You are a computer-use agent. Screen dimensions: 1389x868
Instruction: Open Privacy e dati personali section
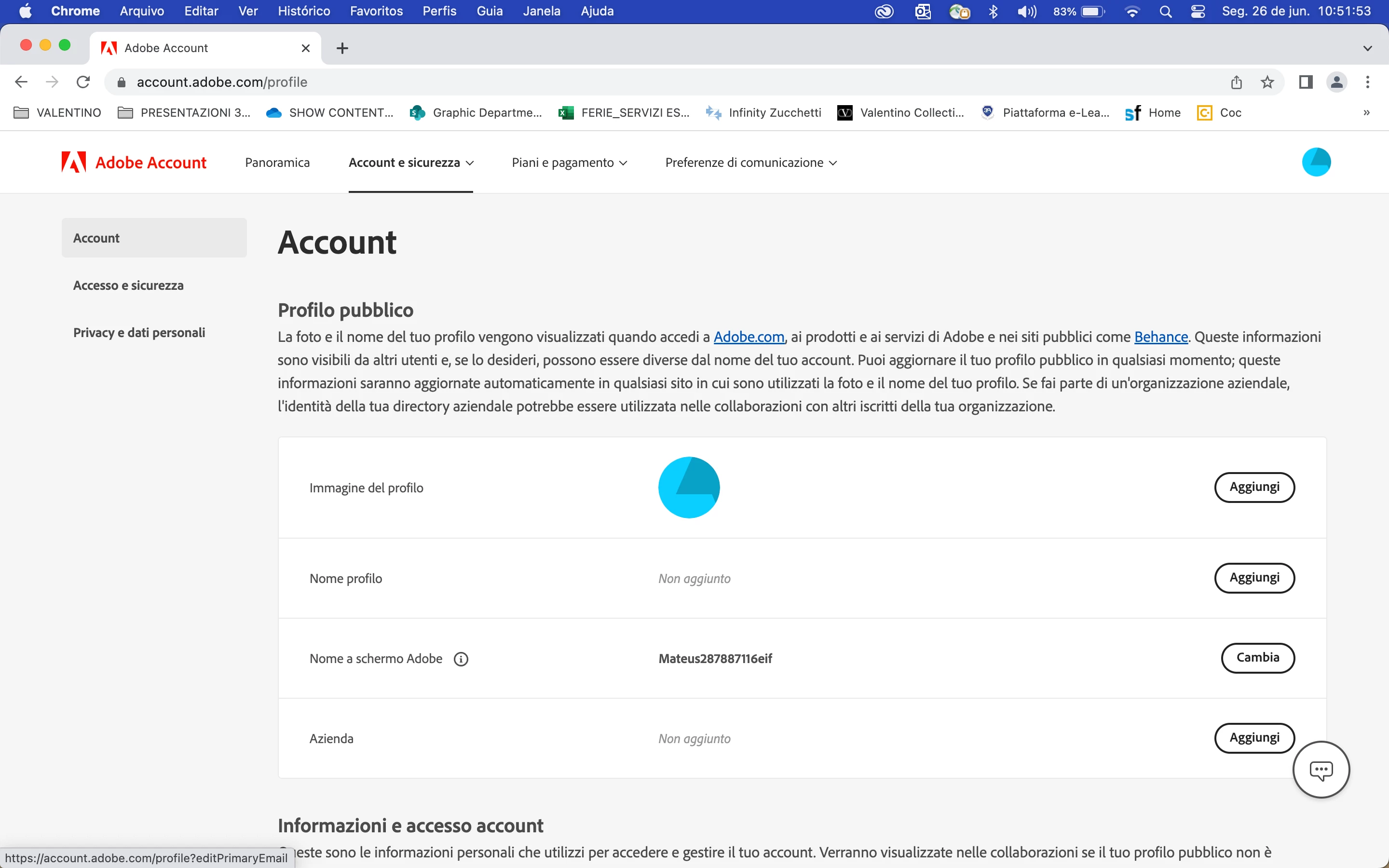click(x=139, y=332)
